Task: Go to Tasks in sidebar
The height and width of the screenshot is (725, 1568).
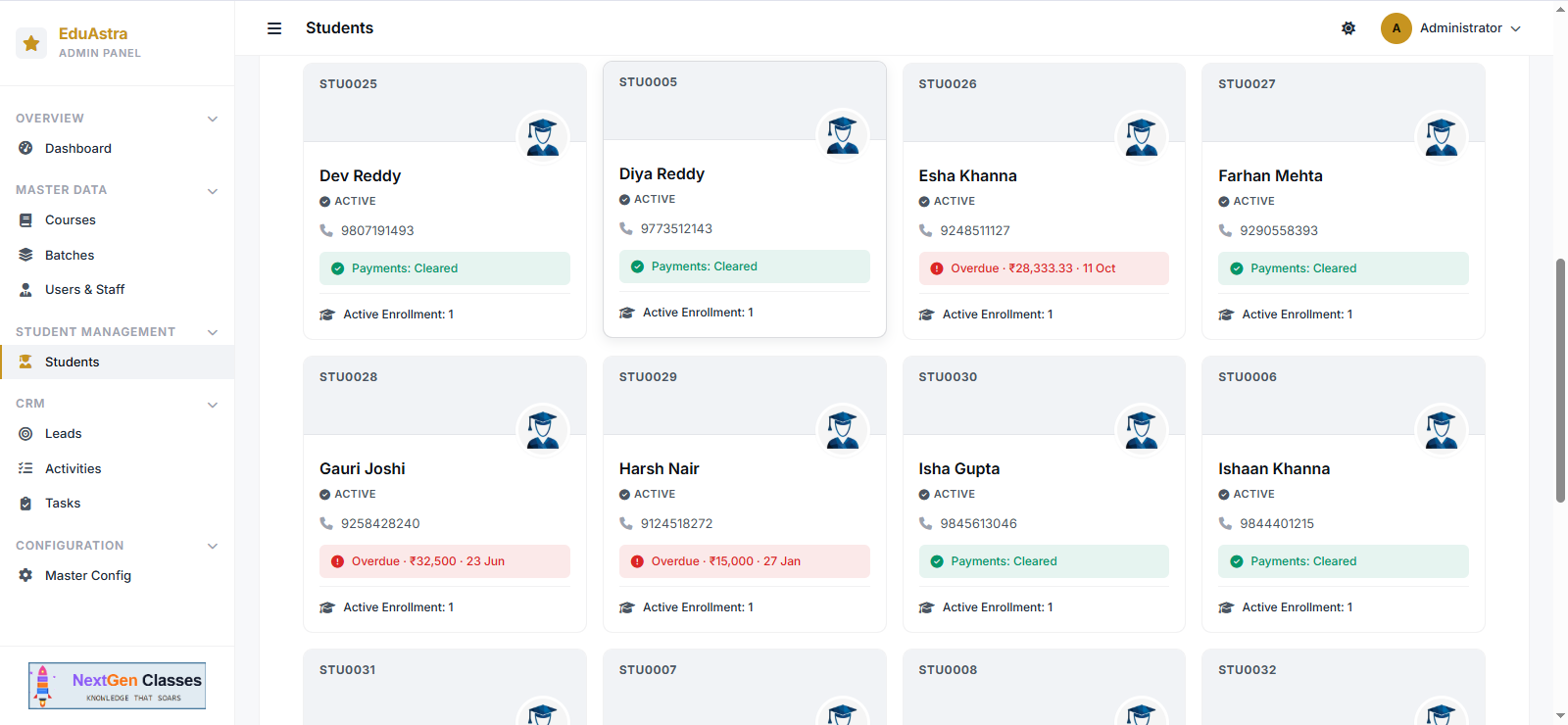Action: pos(117,504)
